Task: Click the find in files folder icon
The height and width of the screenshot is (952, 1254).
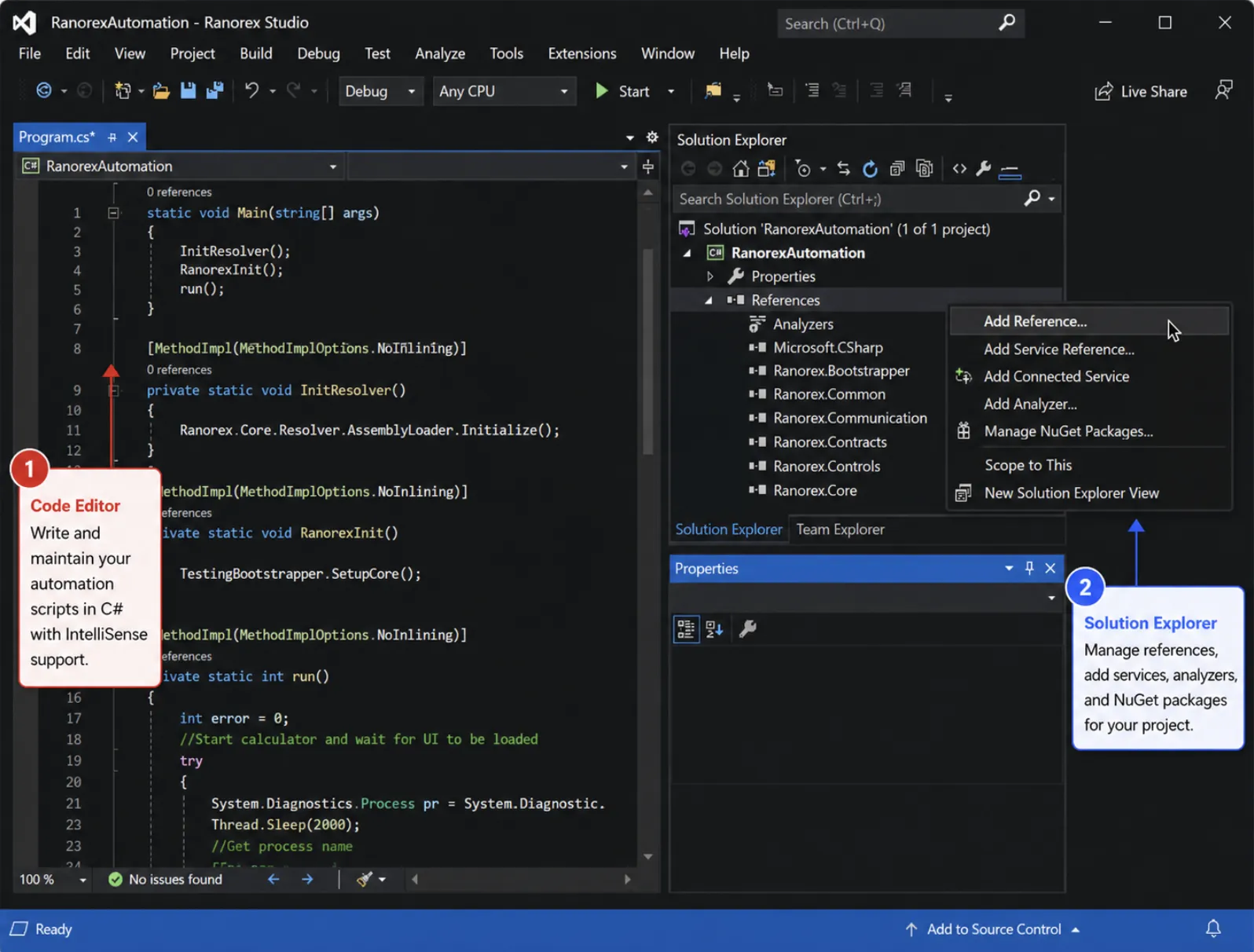Action: pyautogui.click(x=713, y=91)
